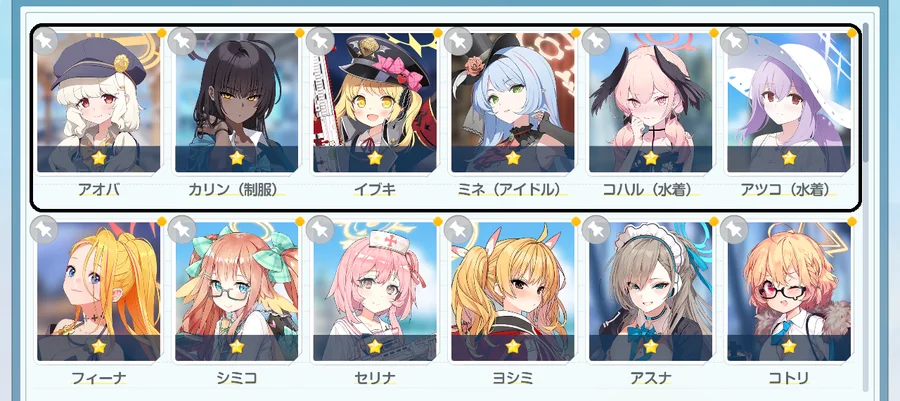The height and width of the screenshot is (401, 900).
Task: Pin the フィーナ character card
Action: tap(44, 229)
